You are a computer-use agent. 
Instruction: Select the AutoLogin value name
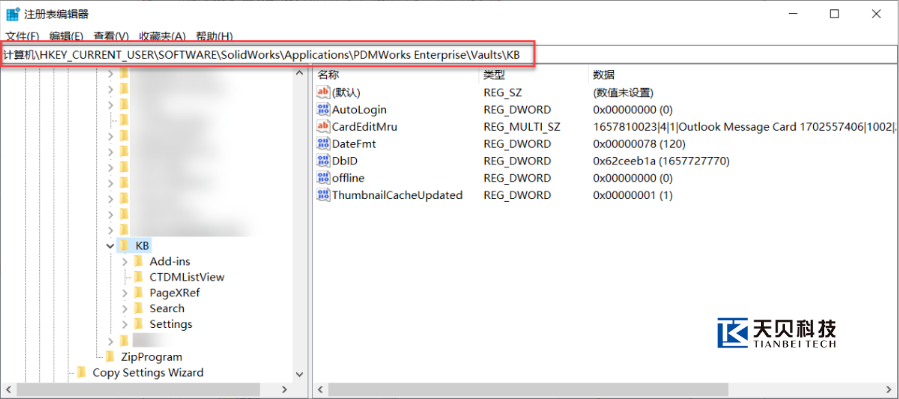click(359, 109)
